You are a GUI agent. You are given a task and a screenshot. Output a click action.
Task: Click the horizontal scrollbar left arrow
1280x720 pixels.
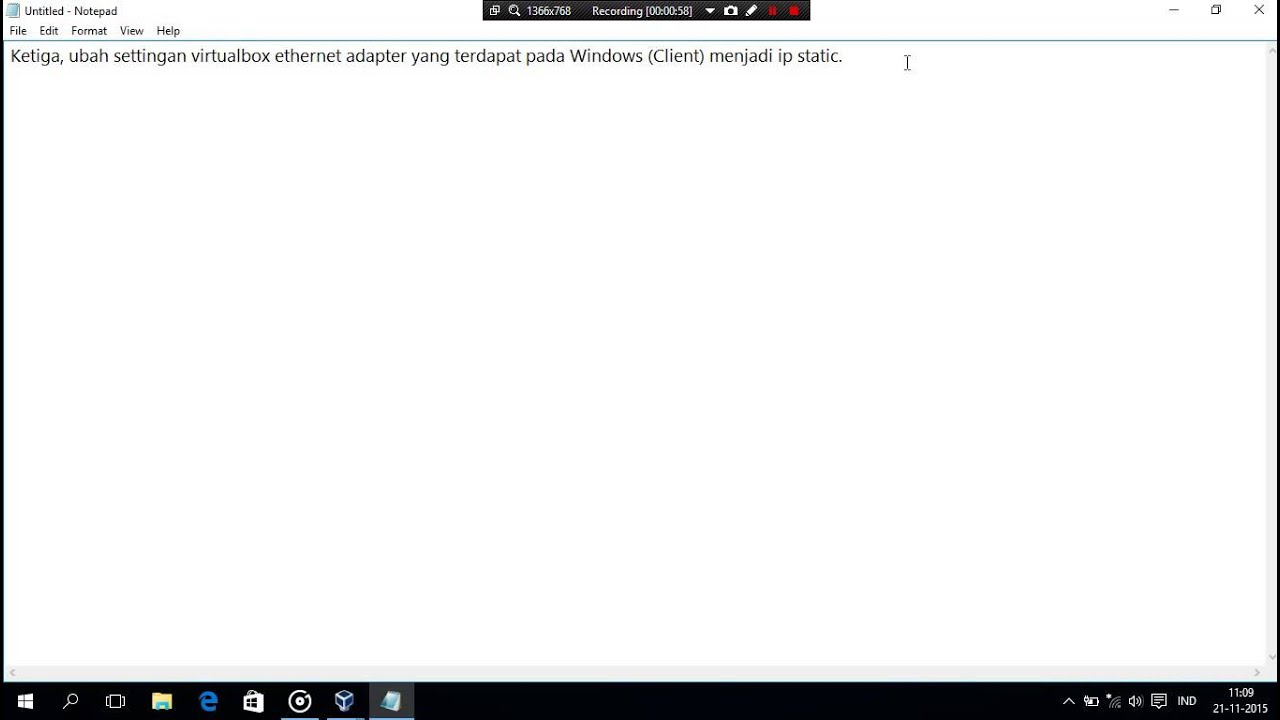pos(11,673)
